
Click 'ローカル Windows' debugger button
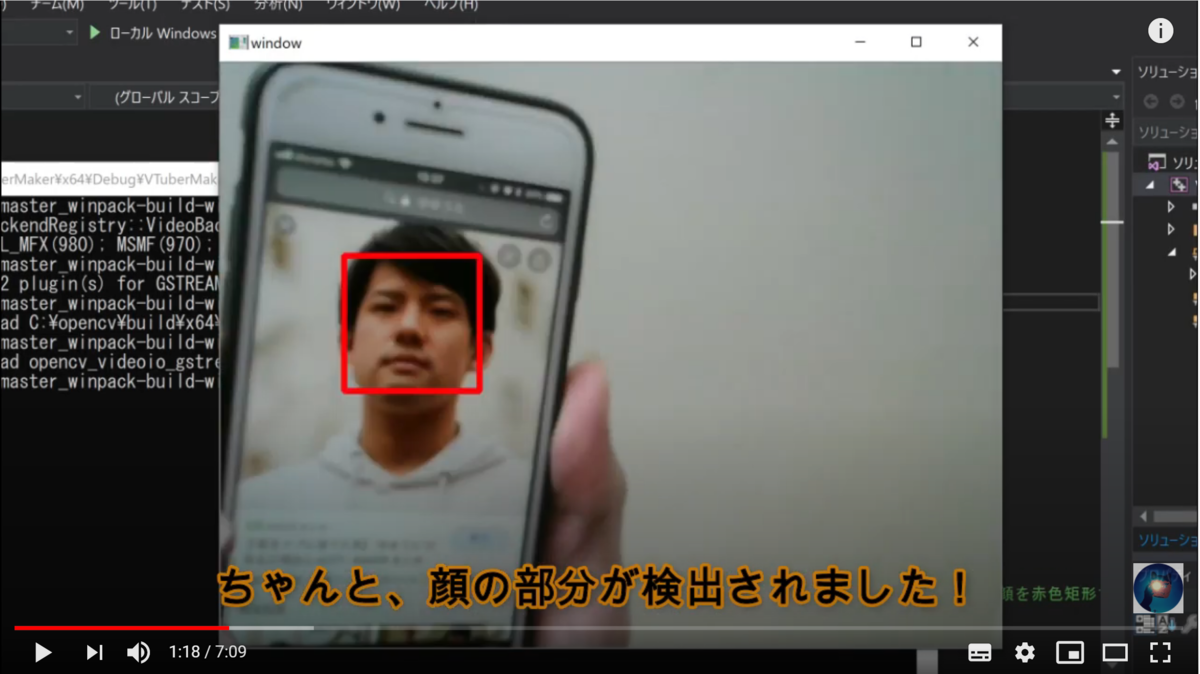coord(162,33)
